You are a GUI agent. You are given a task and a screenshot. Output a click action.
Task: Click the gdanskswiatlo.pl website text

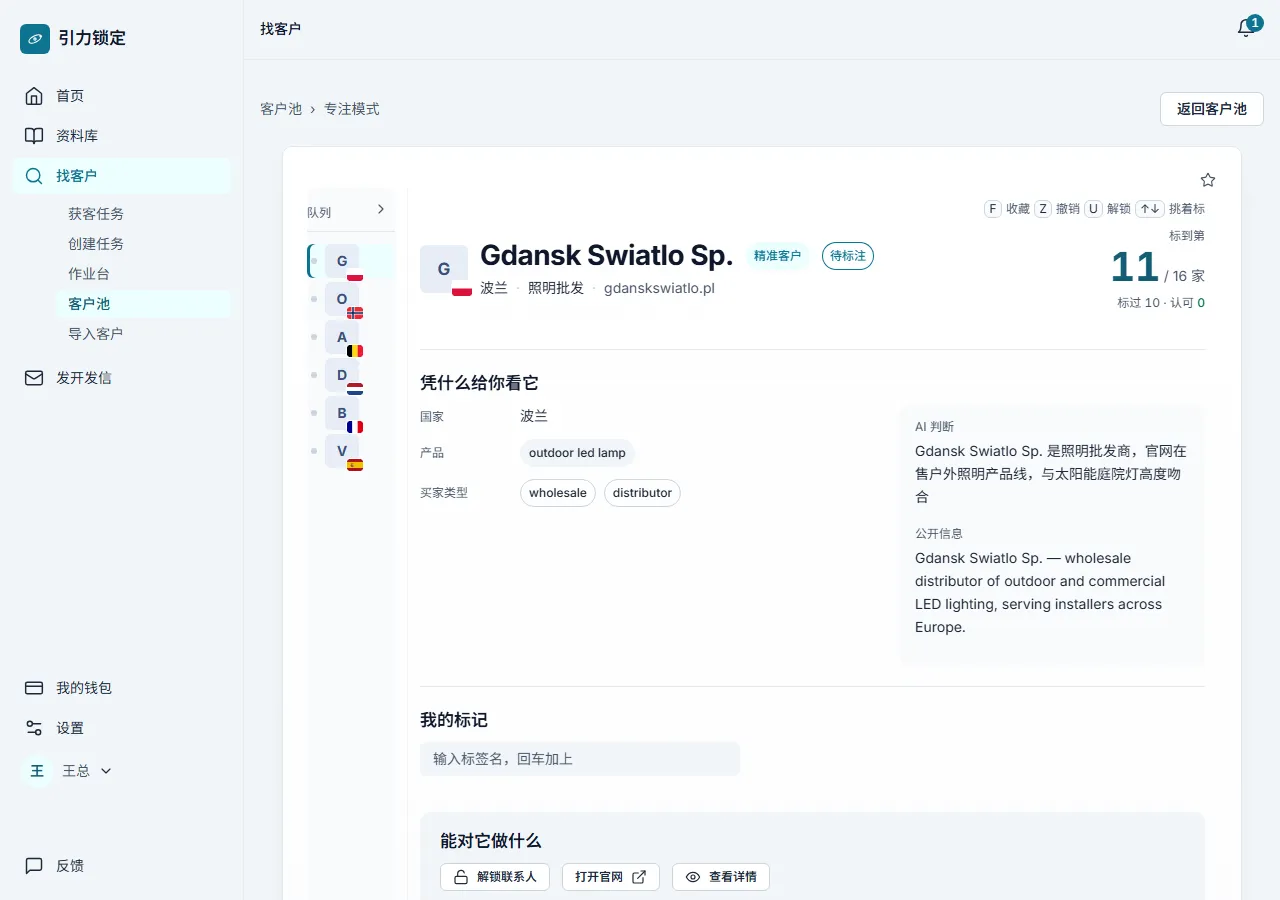[x=659, y=288]
